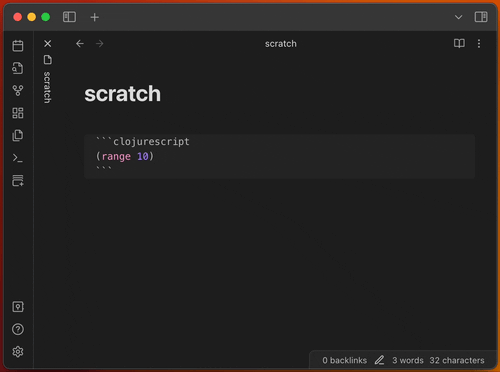The image size is (500, 372).
Task: Click the green fullscreen window button
Action: pos(46,17)
